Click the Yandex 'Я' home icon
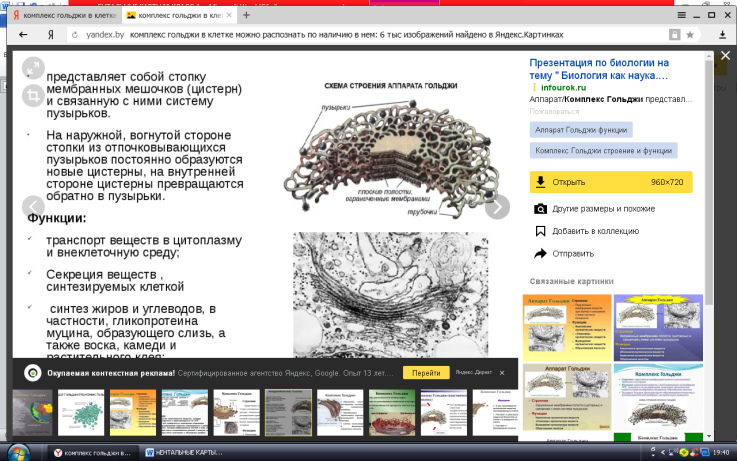This screenshot has height=461, width=737. click(x=50, y=34)
